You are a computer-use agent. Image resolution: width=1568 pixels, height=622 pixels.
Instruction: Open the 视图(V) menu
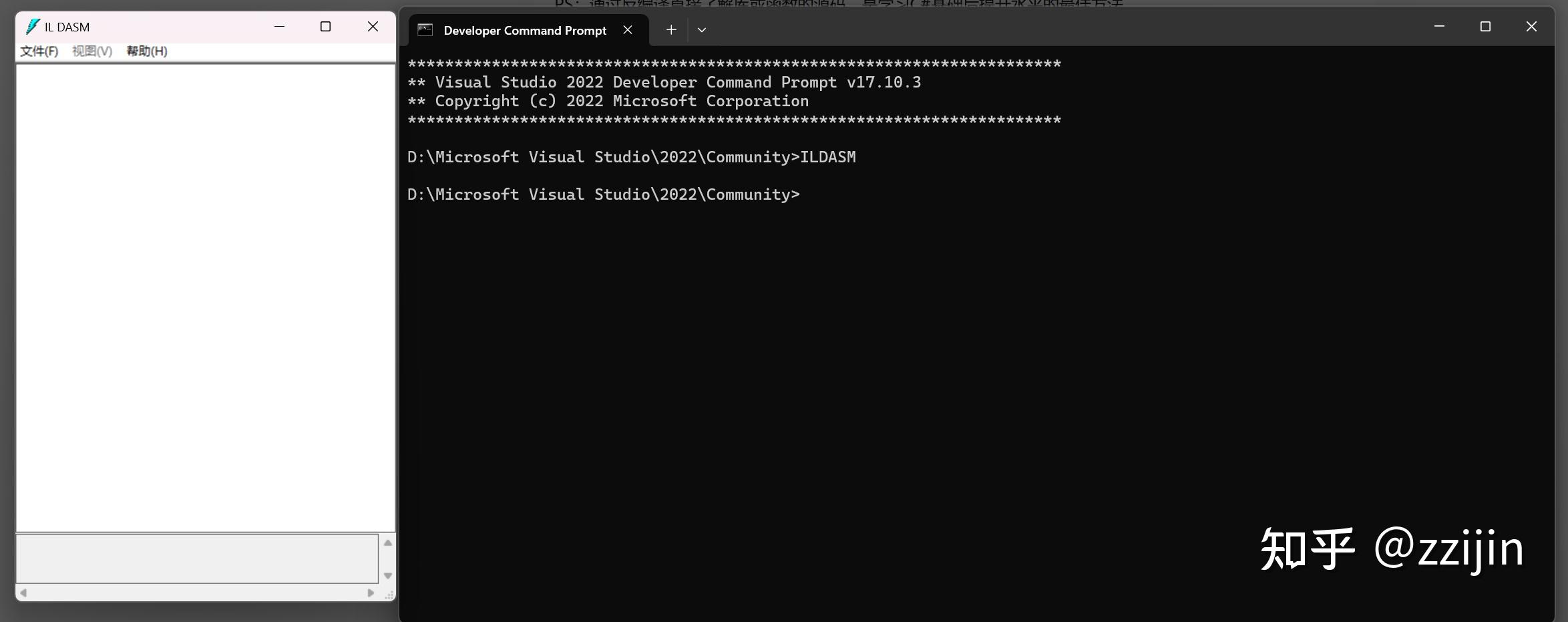pyautogui.click(x=92, y=51)
